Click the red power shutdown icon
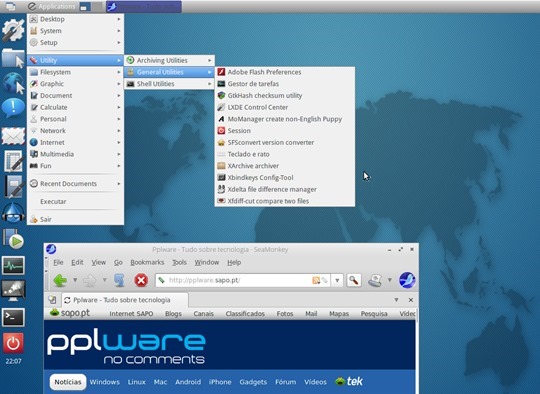 click(x=13, y=343)
